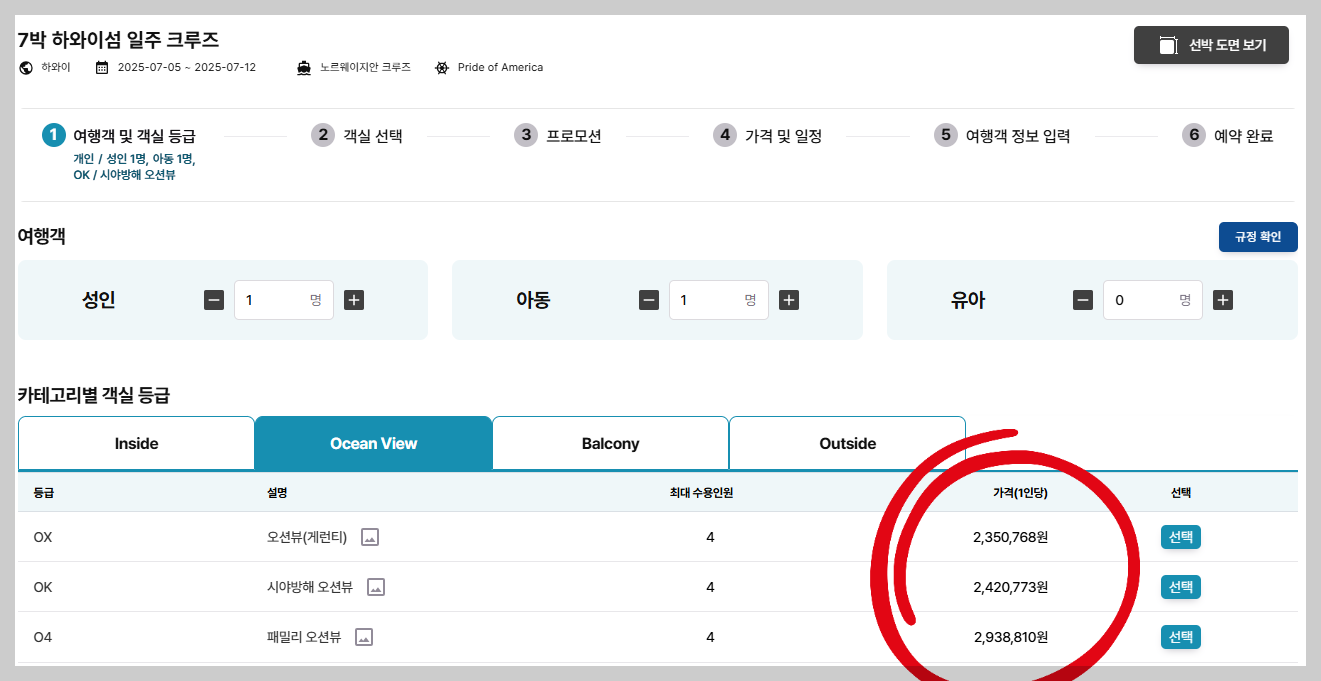
Task: Switch to the Outside cabin tab
Action: coord(847,442)
